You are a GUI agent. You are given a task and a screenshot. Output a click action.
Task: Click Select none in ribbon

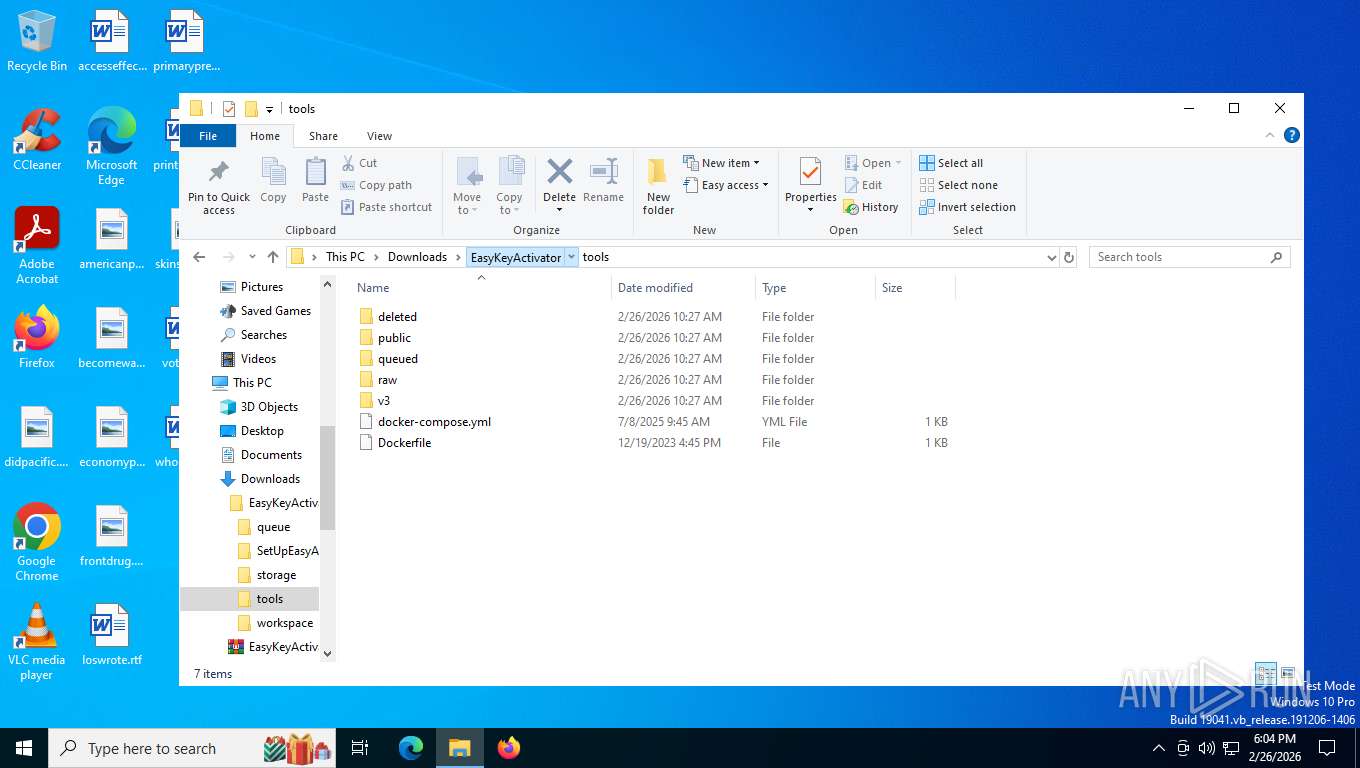958,185
